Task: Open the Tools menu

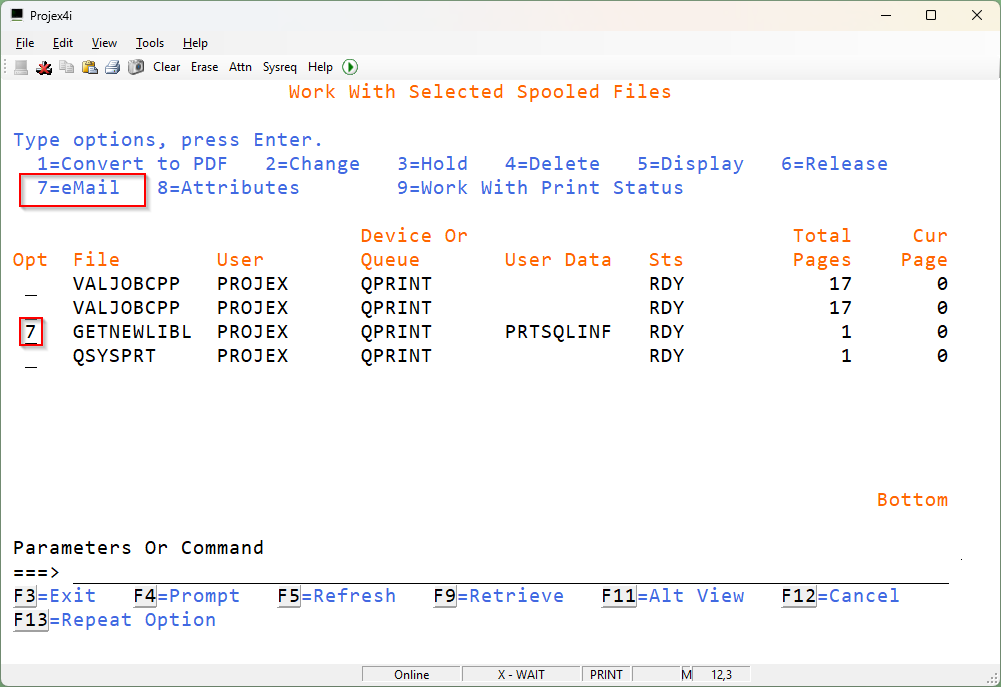Action: pos(150,43)
